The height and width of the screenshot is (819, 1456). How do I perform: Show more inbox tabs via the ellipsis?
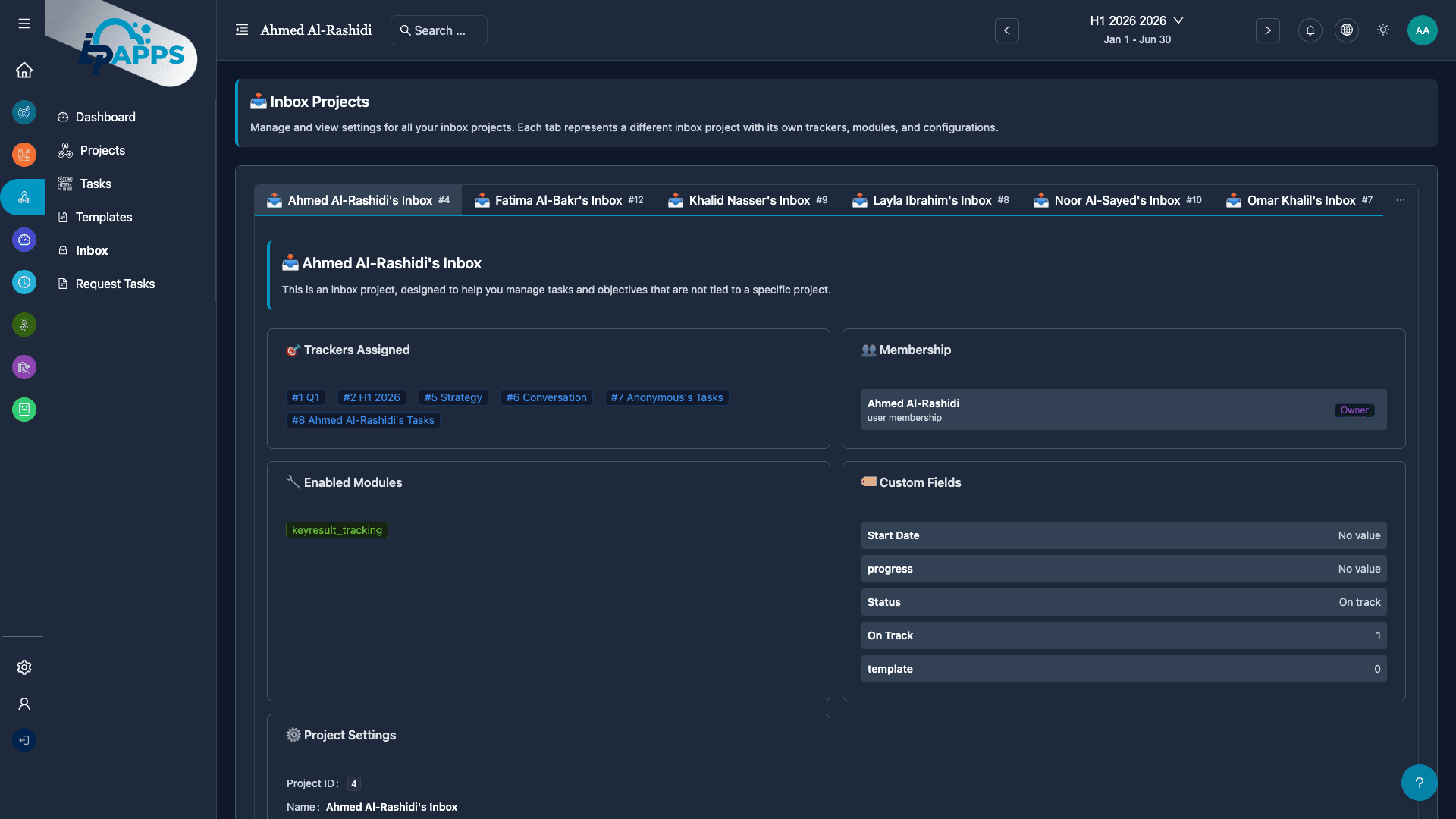(1401, 200)
